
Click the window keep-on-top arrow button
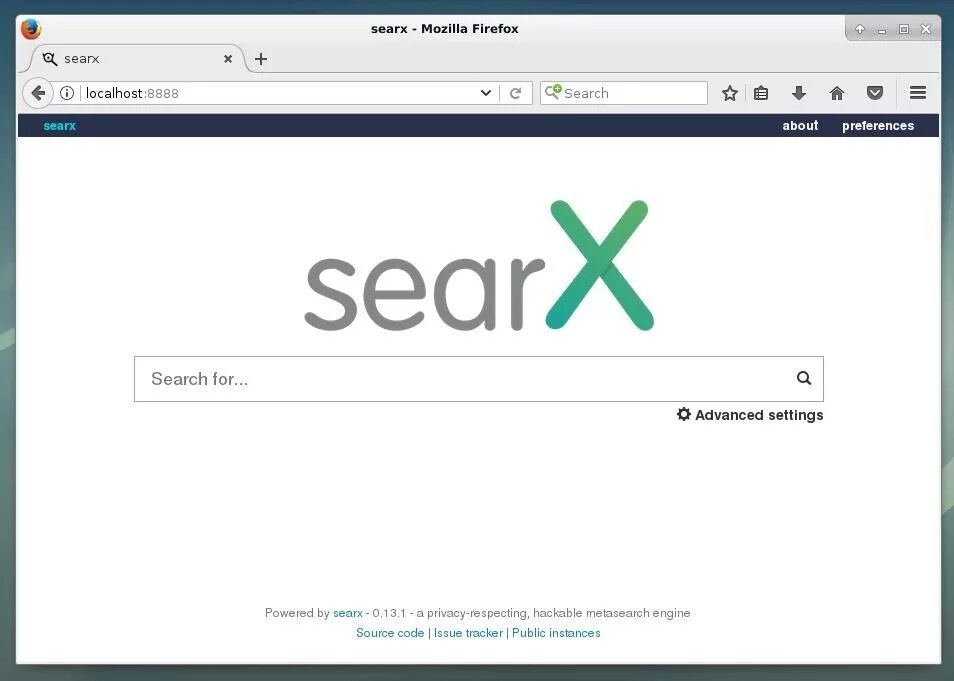860,29
